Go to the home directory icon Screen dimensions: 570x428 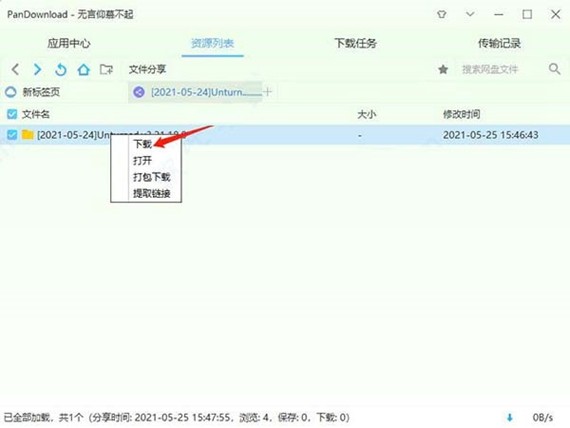(84, 69)
